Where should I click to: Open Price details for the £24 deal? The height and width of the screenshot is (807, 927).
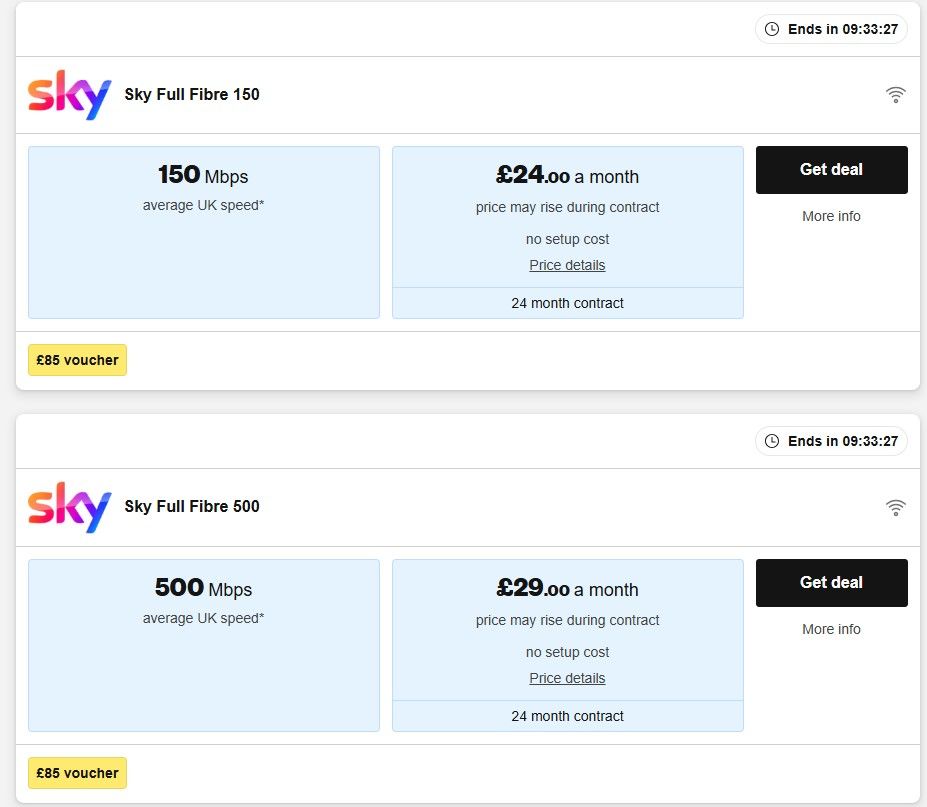click(567, 265)
